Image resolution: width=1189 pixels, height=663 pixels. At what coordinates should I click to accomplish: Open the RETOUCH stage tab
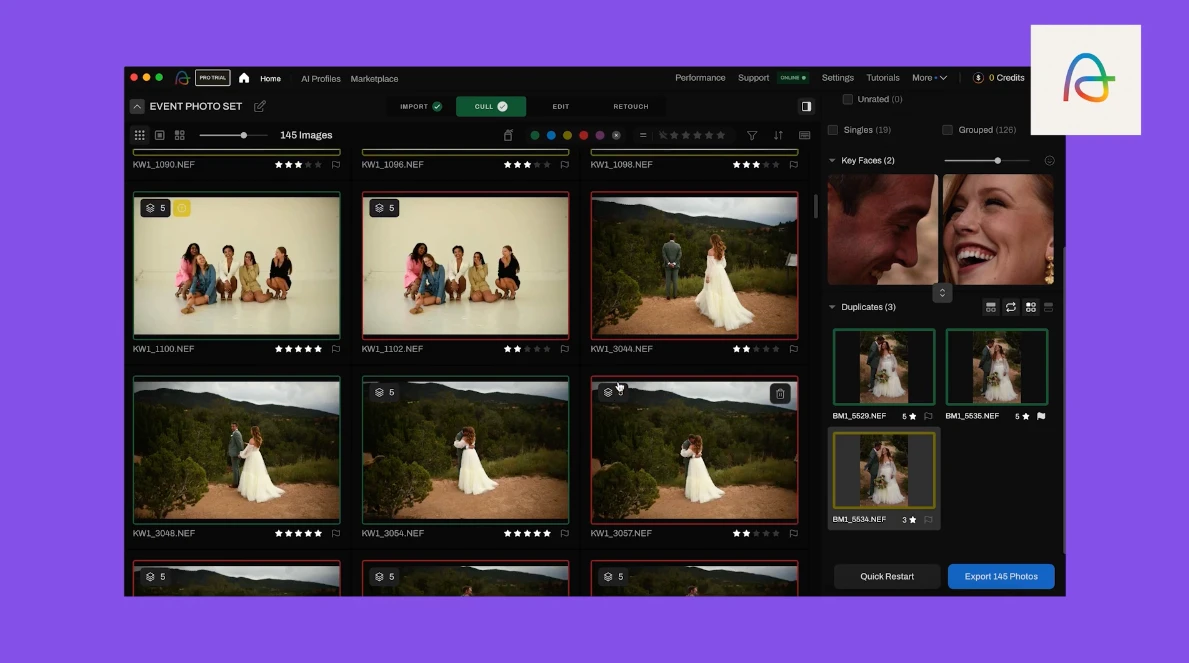631,106
